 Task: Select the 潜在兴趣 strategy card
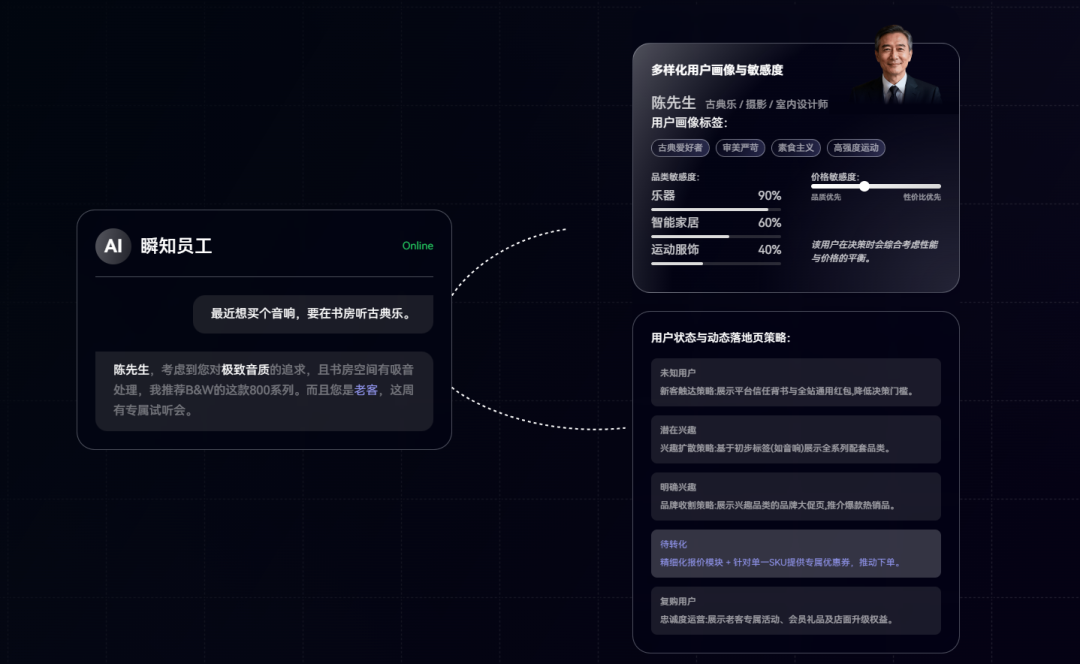796,439
